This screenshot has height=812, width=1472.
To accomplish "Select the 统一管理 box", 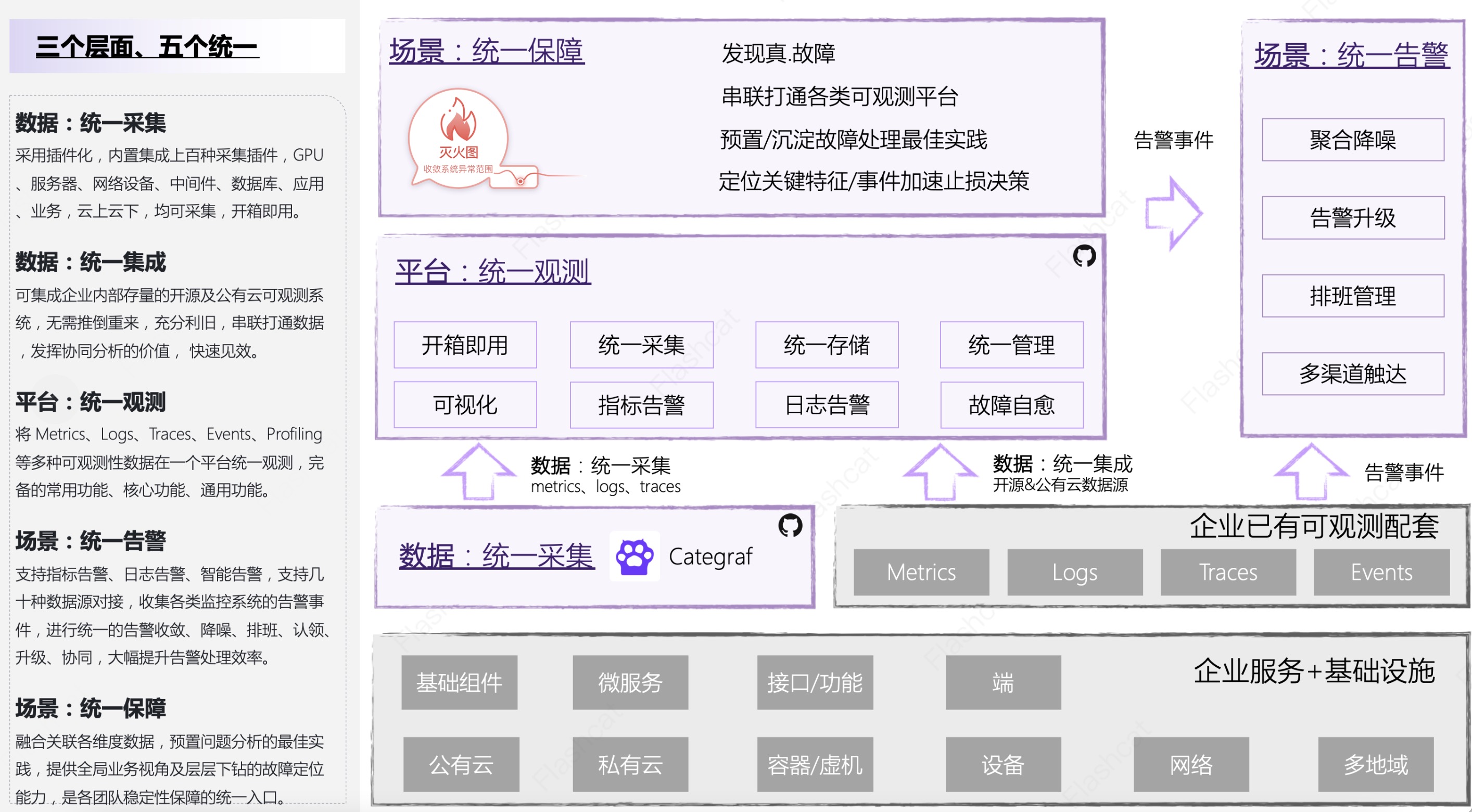I will tap(1012, 345).
